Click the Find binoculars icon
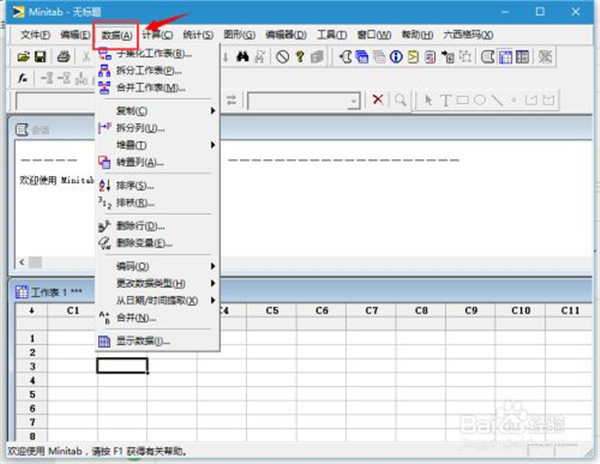Viewport: 600px width, 464px height. pos(242,57)
